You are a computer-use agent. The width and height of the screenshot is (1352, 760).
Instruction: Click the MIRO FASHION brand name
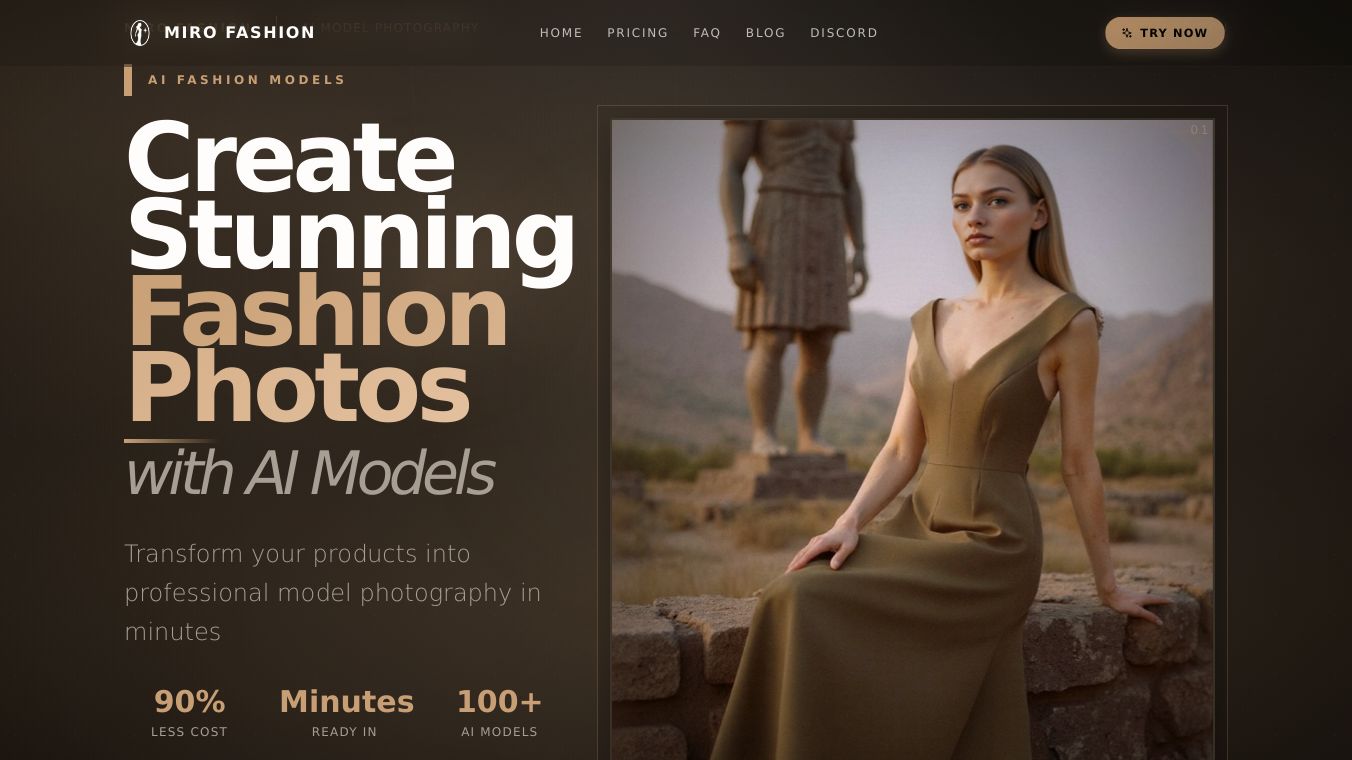239,33
